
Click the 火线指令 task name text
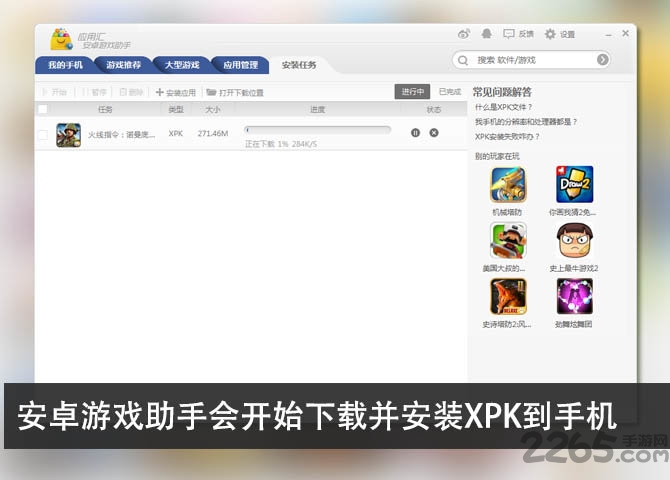tap(121, 135)
